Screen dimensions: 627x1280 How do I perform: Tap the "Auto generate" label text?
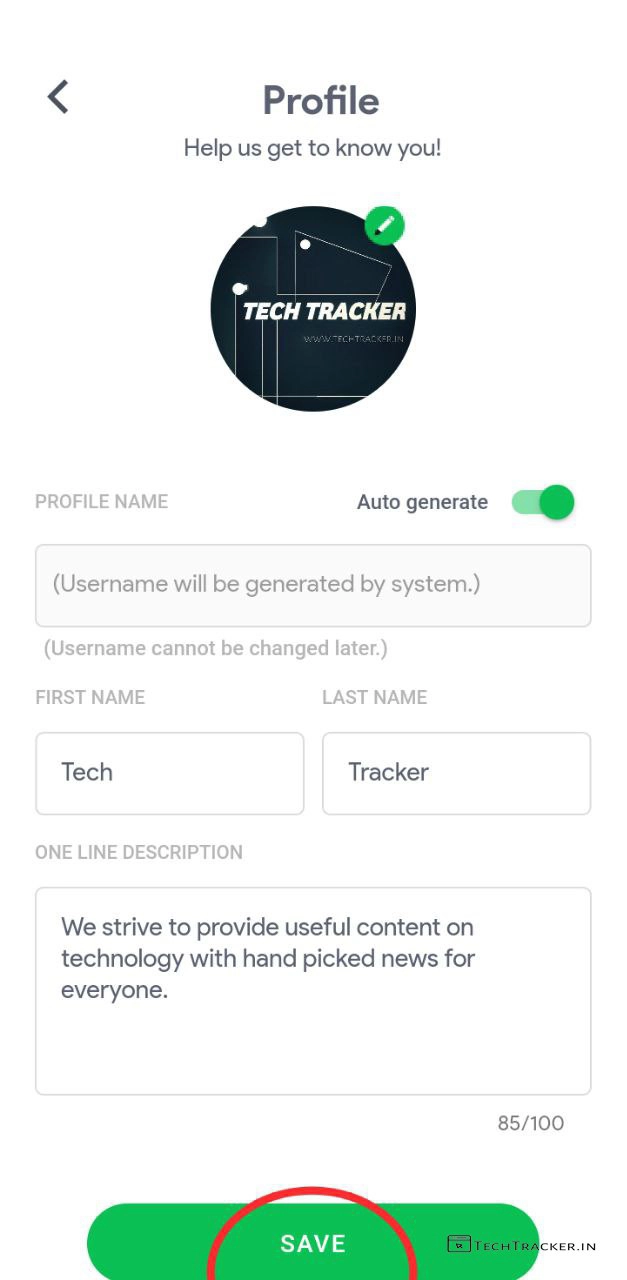point(422,502)
